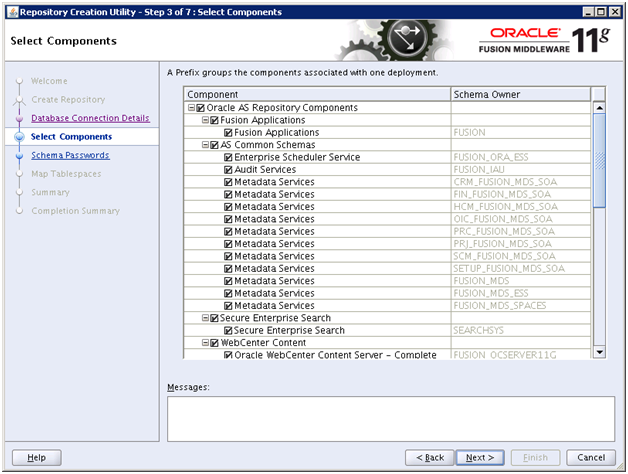
Task: Go to Database Connection Details step
Action: tap(90, 118)
